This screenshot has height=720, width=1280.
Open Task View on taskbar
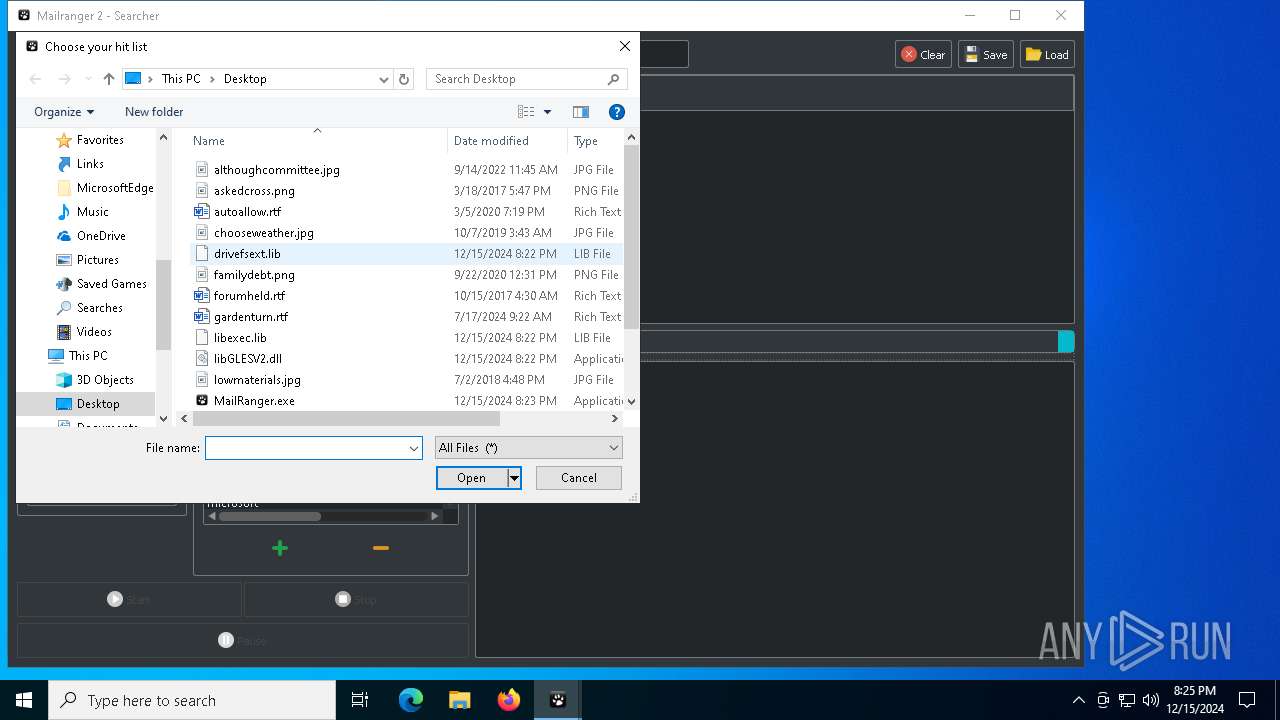[360, 700]
